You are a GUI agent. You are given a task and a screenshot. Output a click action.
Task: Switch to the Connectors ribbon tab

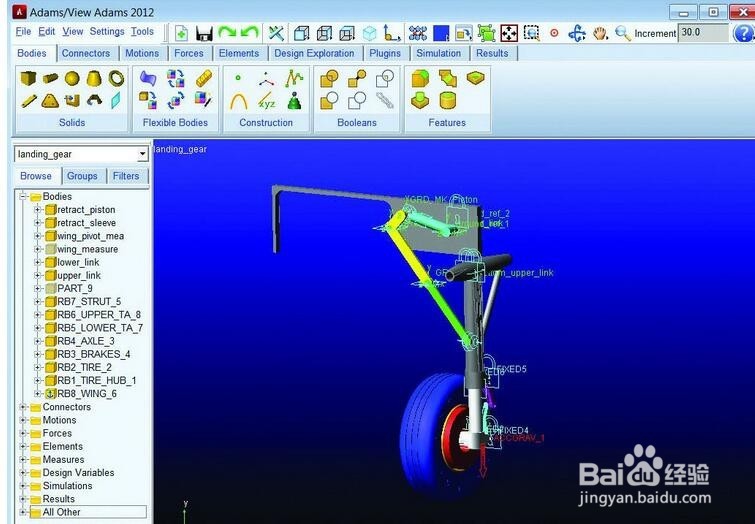tap(86, 53)
